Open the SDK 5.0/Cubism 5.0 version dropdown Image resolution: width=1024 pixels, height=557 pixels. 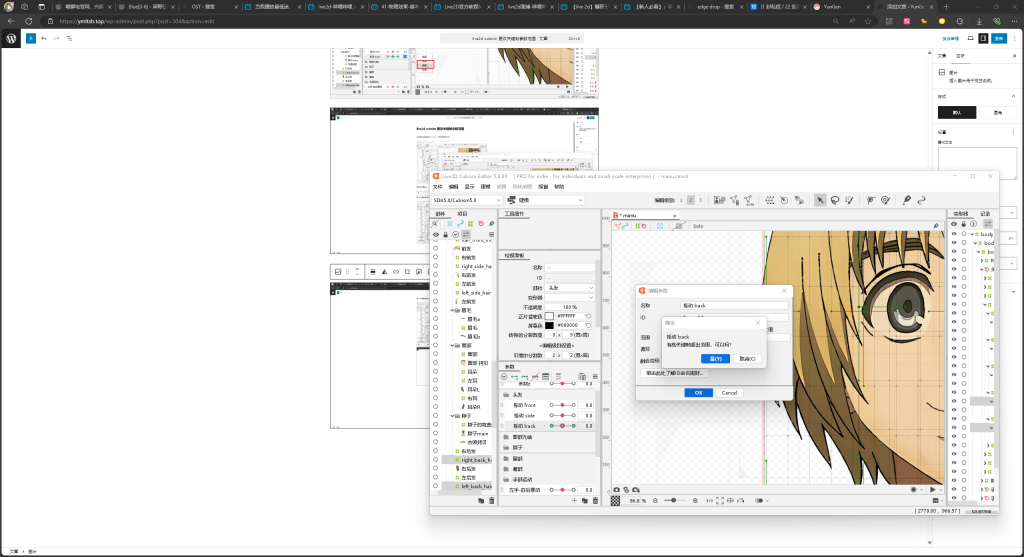(x=466, y=200)
